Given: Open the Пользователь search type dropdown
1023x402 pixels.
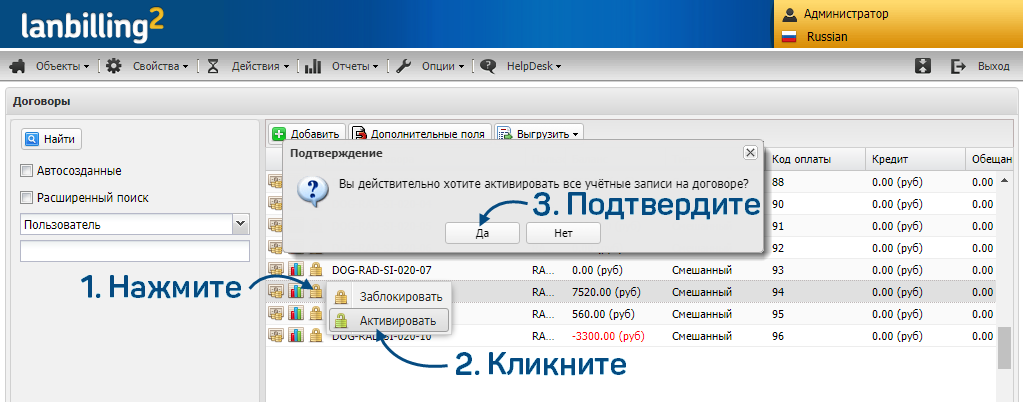Looking at the screenshot, I should [241, 224].
